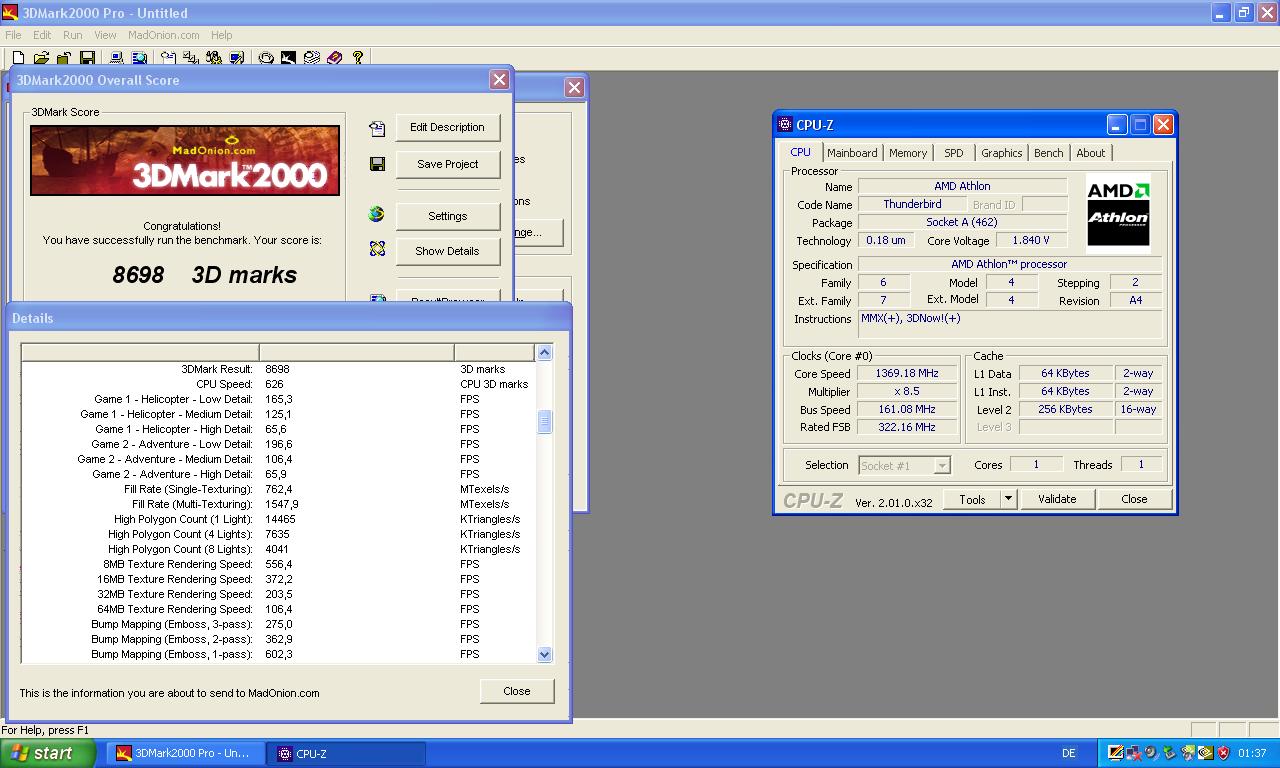Click the globe icon beside Settings
The width and height of the screenshot is (1280, 768).
point(377,214)
